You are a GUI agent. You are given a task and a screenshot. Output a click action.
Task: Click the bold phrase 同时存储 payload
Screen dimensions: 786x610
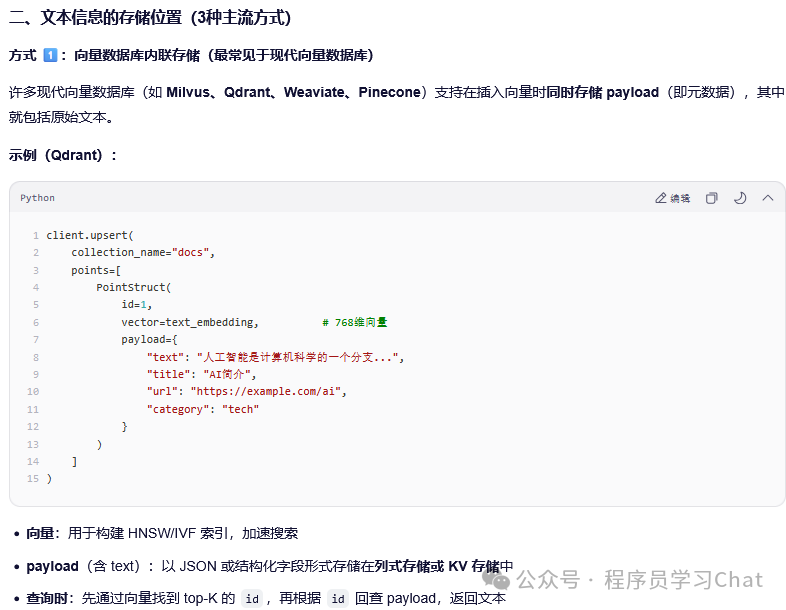click(603, 92)
